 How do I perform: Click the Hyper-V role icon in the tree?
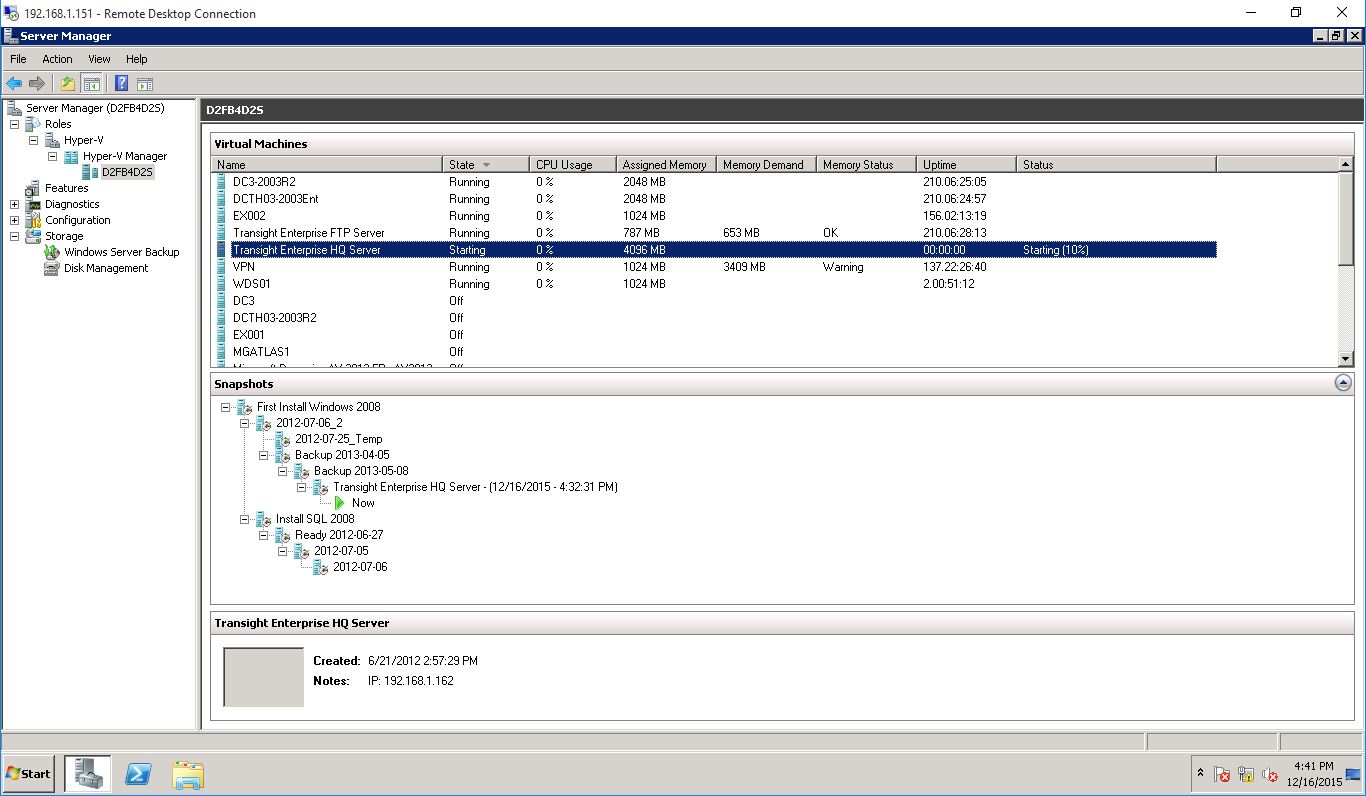click(x=52, y=140)
